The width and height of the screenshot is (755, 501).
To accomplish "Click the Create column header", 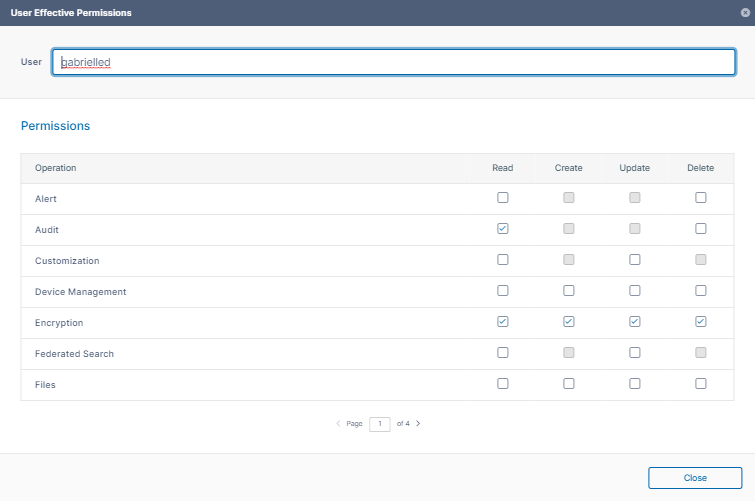I will point(569,168).
